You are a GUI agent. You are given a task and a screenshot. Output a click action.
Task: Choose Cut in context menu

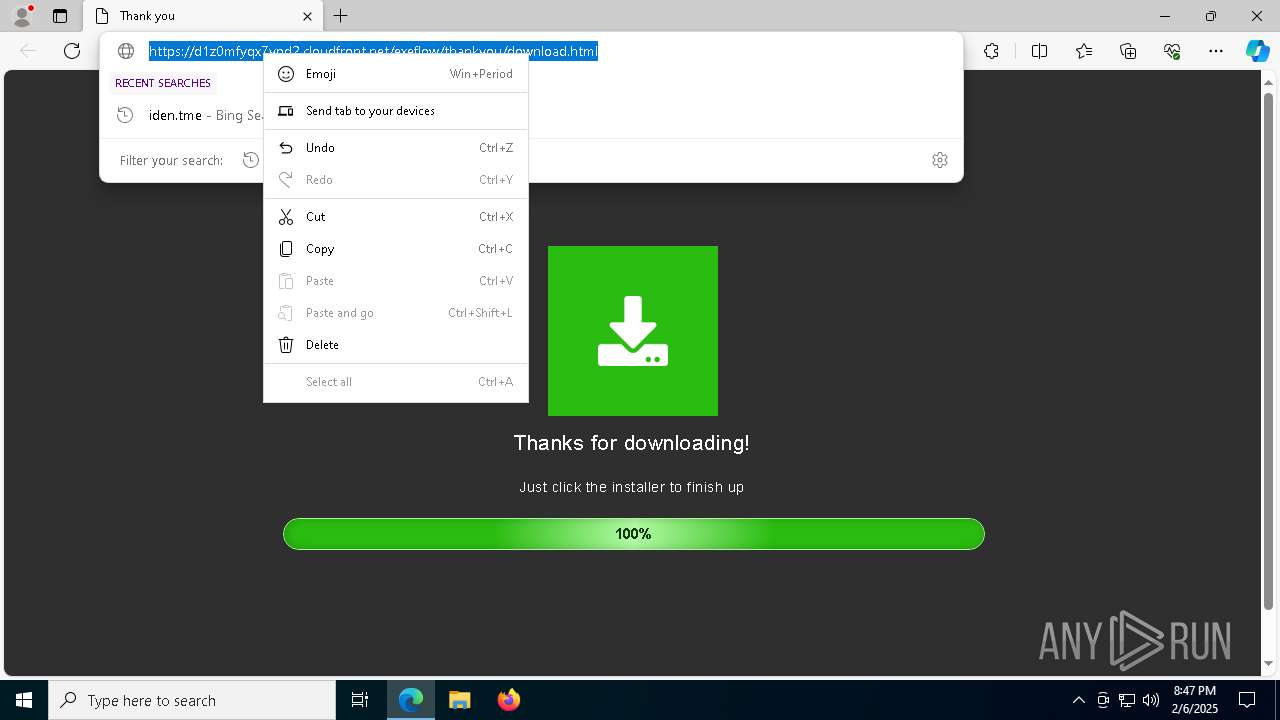coord(396,217)
